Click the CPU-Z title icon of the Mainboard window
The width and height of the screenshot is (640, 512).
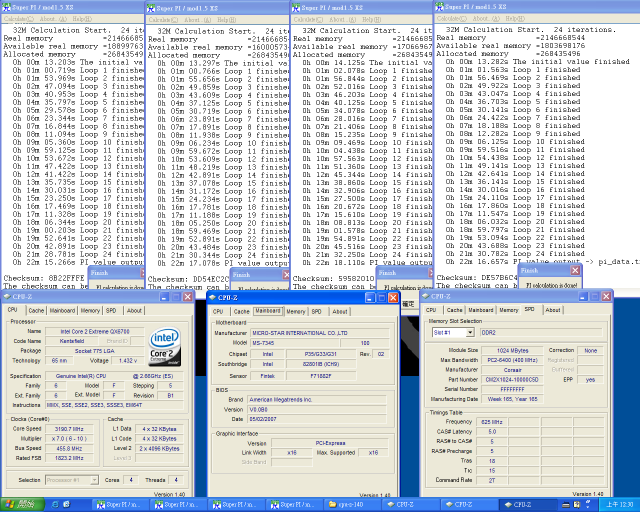[x=212, y=298]
